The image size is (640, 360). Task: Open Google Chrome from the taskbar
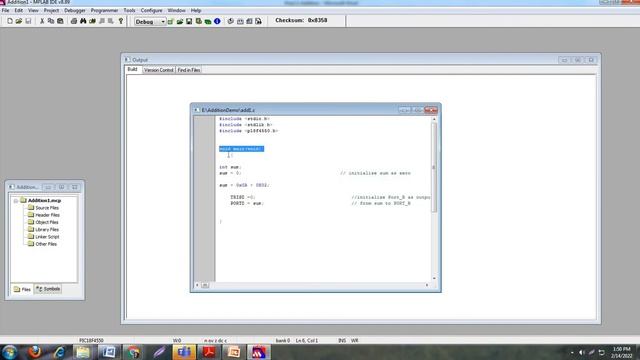[x=133, y=352]
